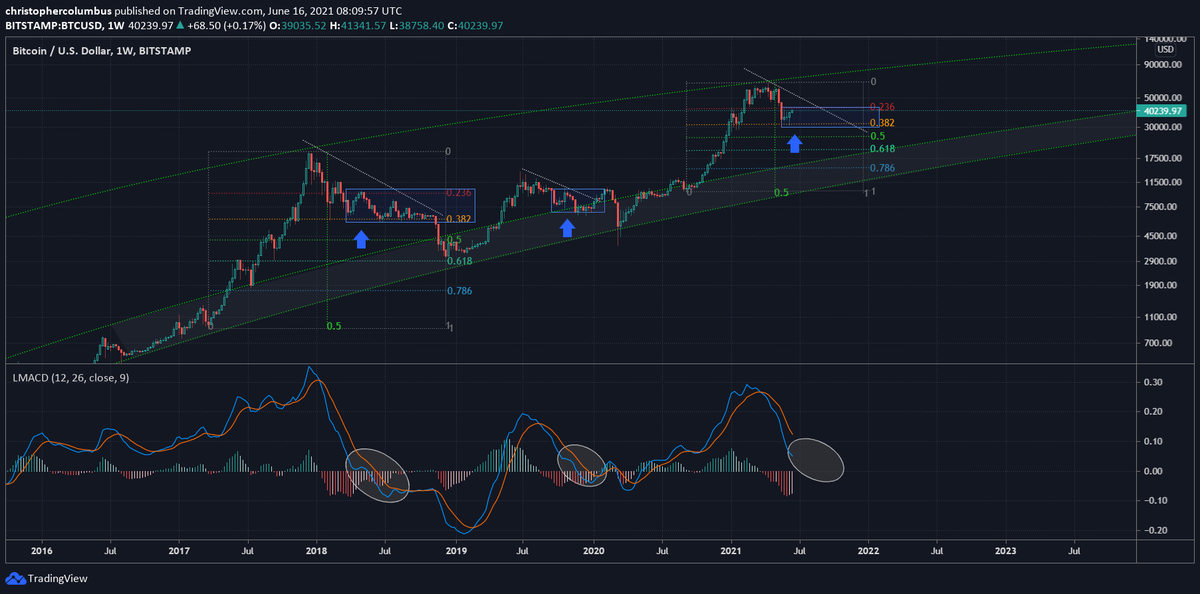Screen dimensions: 1200x594
Task: Click the 2018 label on time axis
Action: tap(316, 550)
